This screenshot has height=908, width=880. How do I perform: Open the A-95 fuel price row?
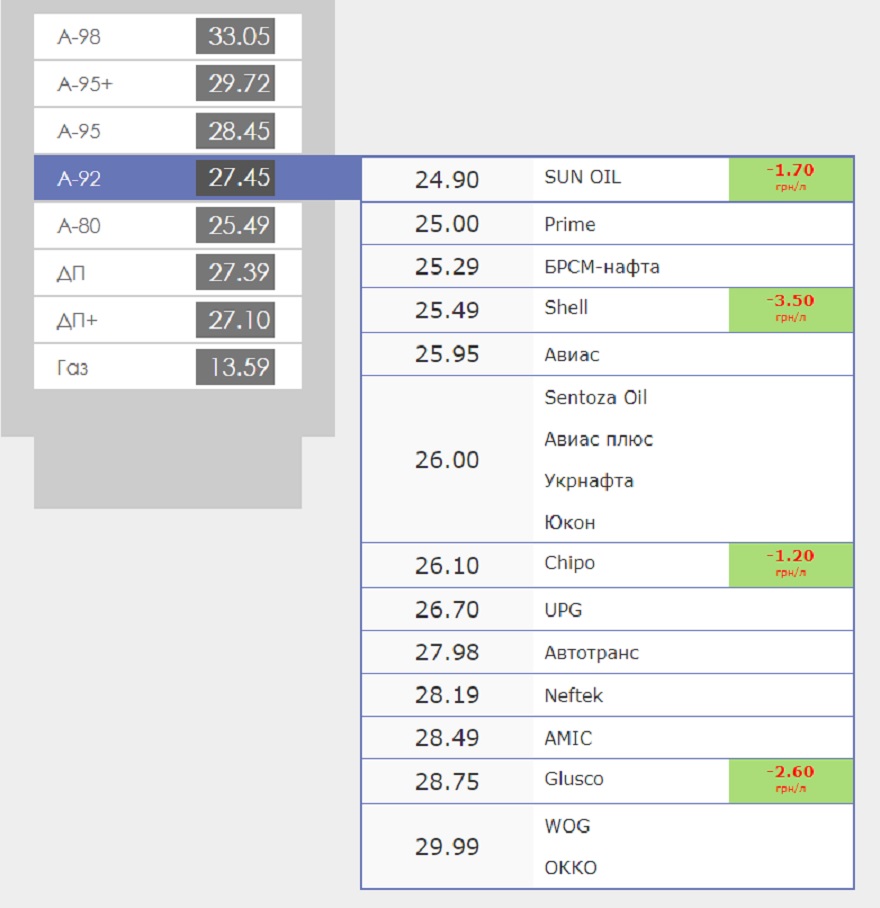pyautogui.click(x=168, y=131)
